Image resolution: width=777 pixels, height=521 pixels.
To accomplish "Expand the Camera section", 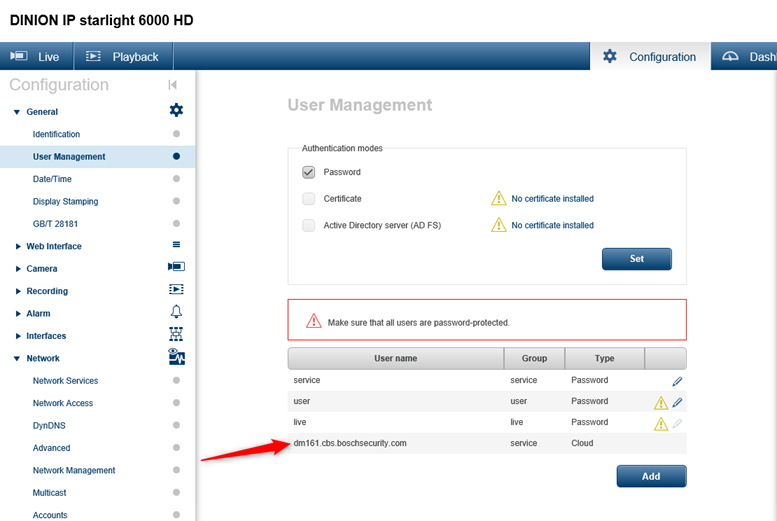I will tap(18, 269).
